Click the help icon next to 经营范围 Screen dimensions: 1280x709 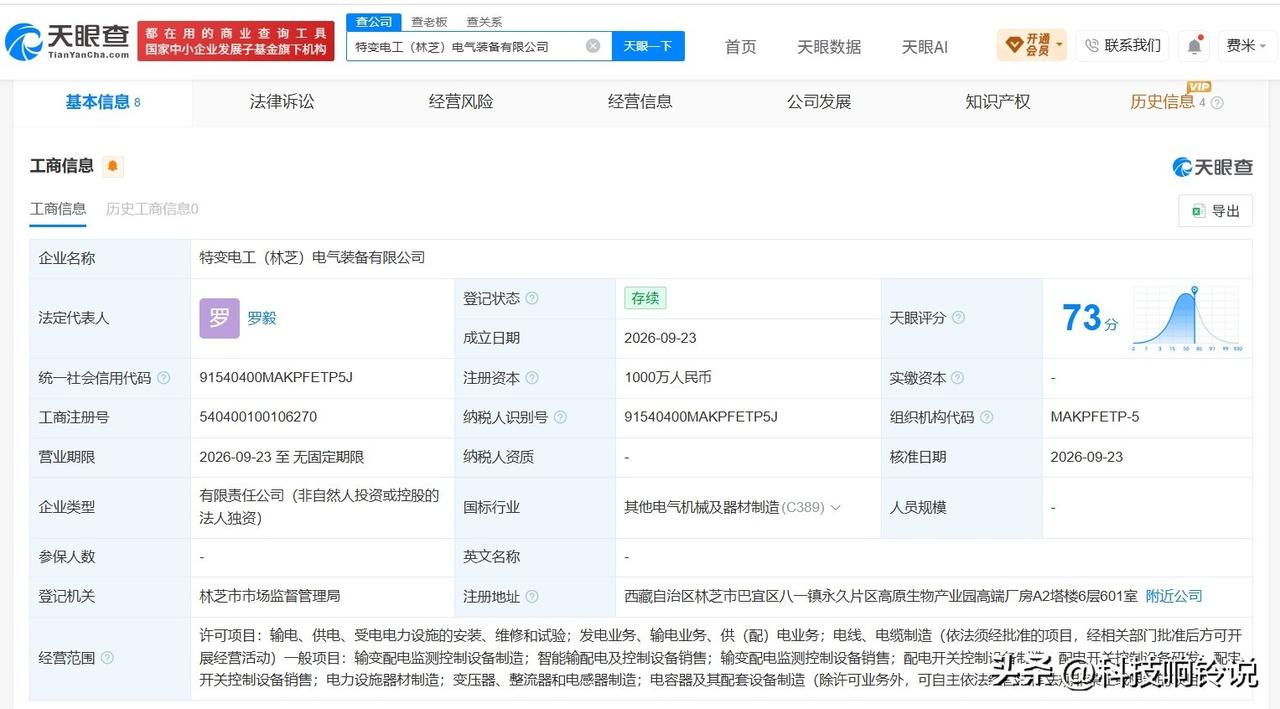107,658
